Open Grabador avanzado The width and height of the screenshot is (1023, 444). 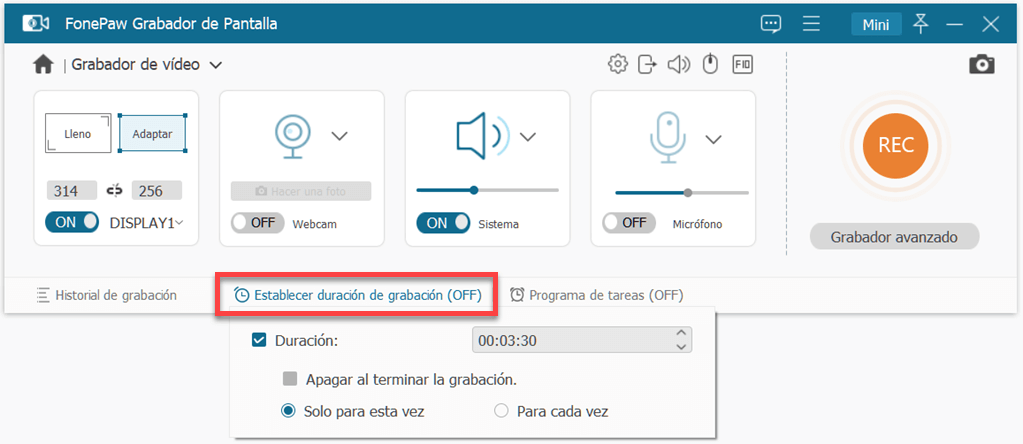(x=894, y=237)
